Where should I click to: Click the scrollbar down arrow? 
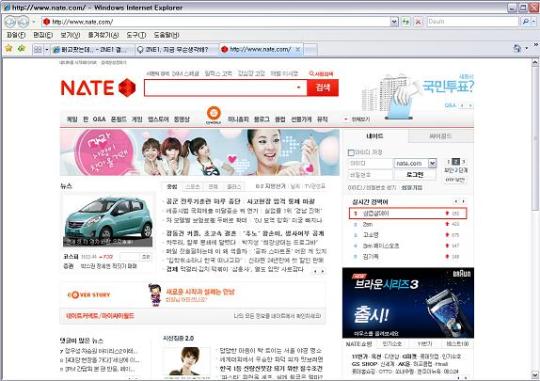[535, 375]
